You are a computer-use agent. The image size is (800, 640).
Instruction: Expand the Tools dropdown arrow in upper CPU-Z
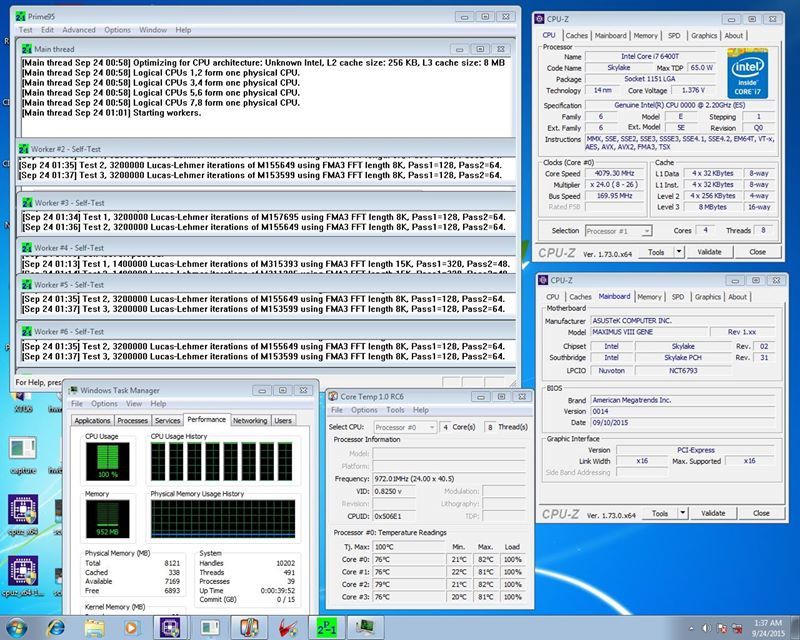tap(679, 252)
